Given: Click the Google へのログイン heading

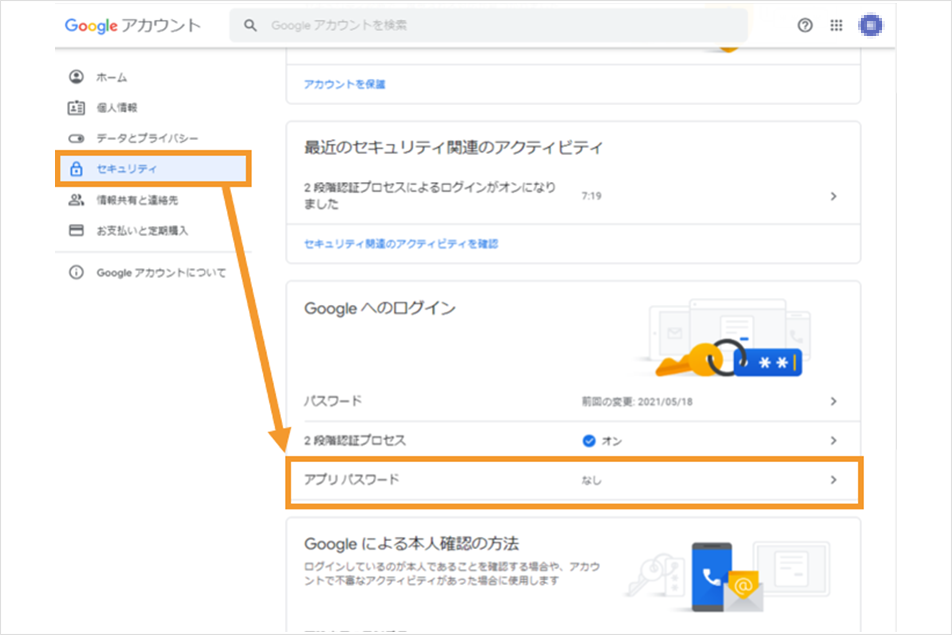Looking at the screenshot, I should click(x=379, y=308).
